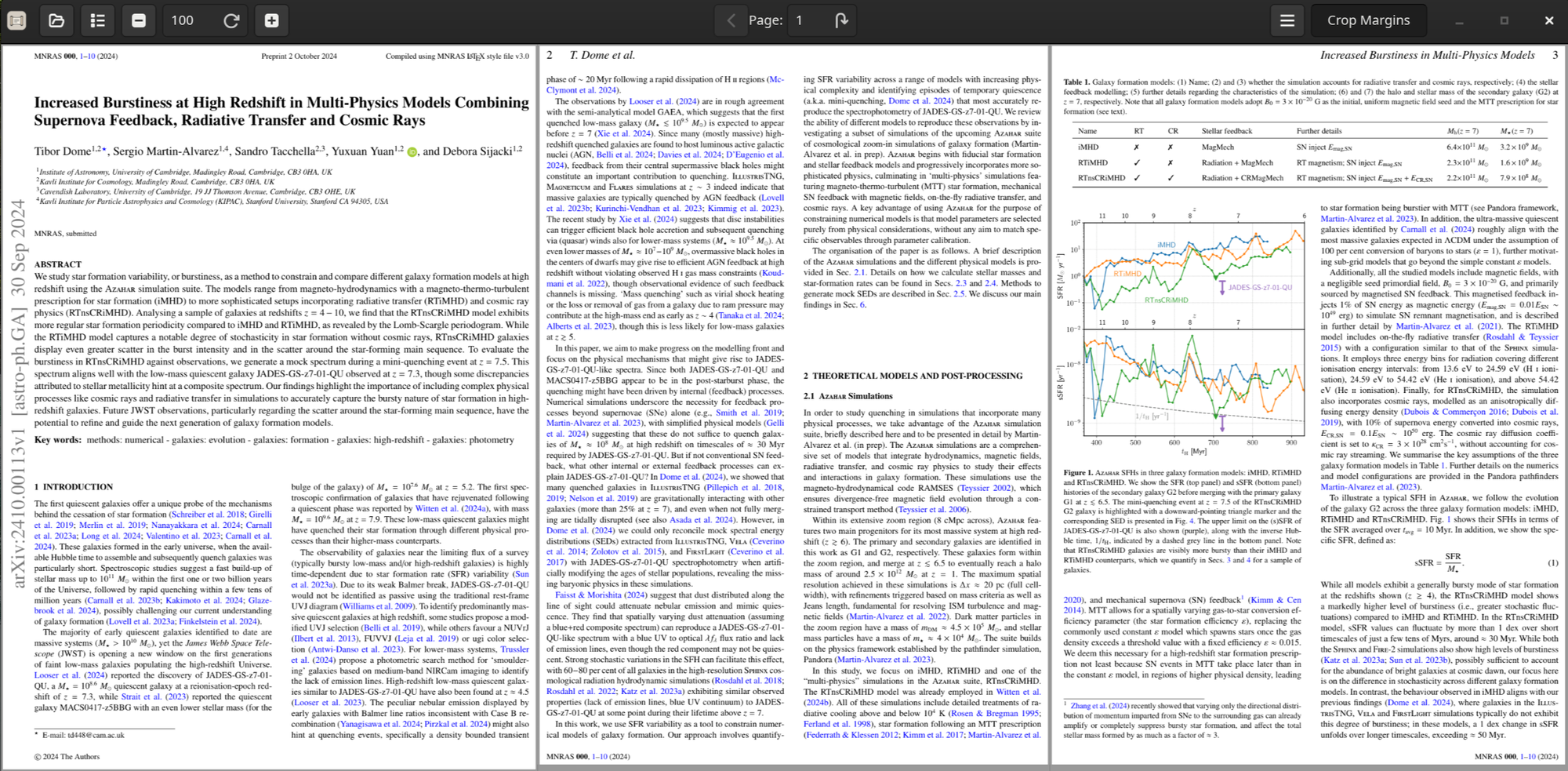Show the outline list sidebar icon
The image size is (1568, 771).
point(97,20)
